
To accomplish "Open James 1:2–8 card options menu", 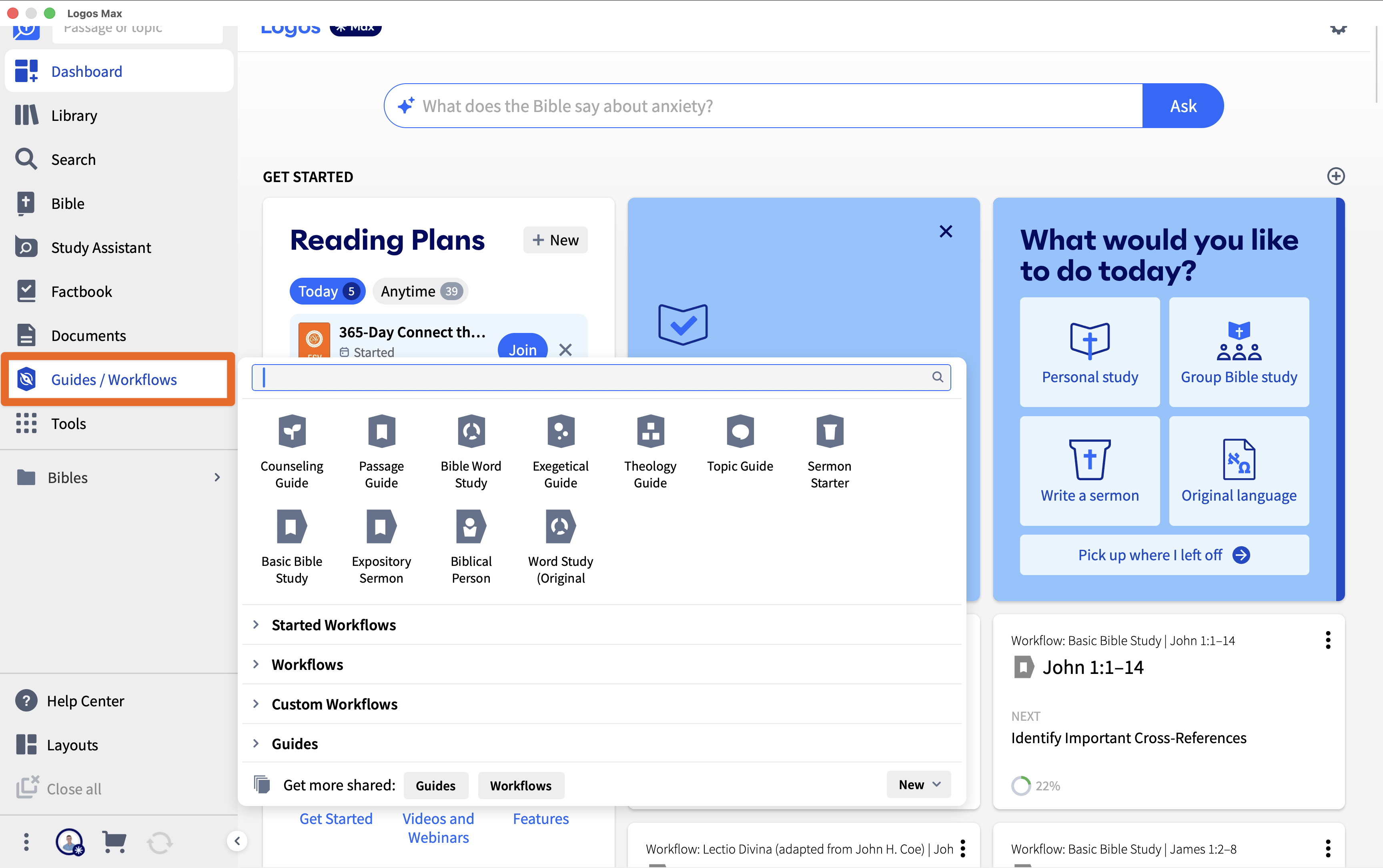I will (x=1328, y=848).
